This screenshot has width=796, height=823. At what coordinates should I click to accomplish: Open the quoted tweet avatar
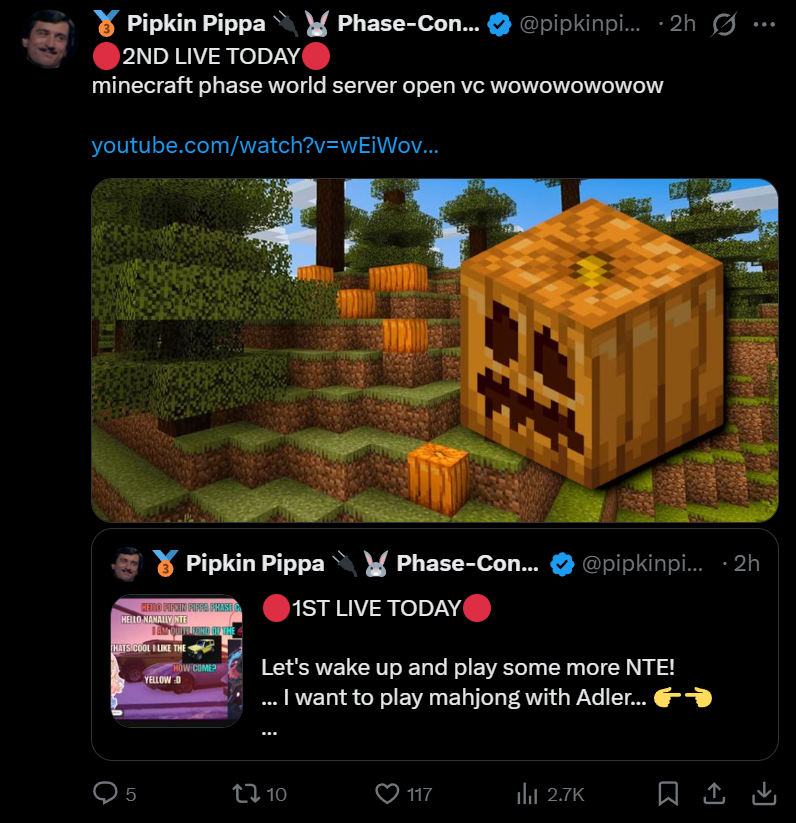128,564
